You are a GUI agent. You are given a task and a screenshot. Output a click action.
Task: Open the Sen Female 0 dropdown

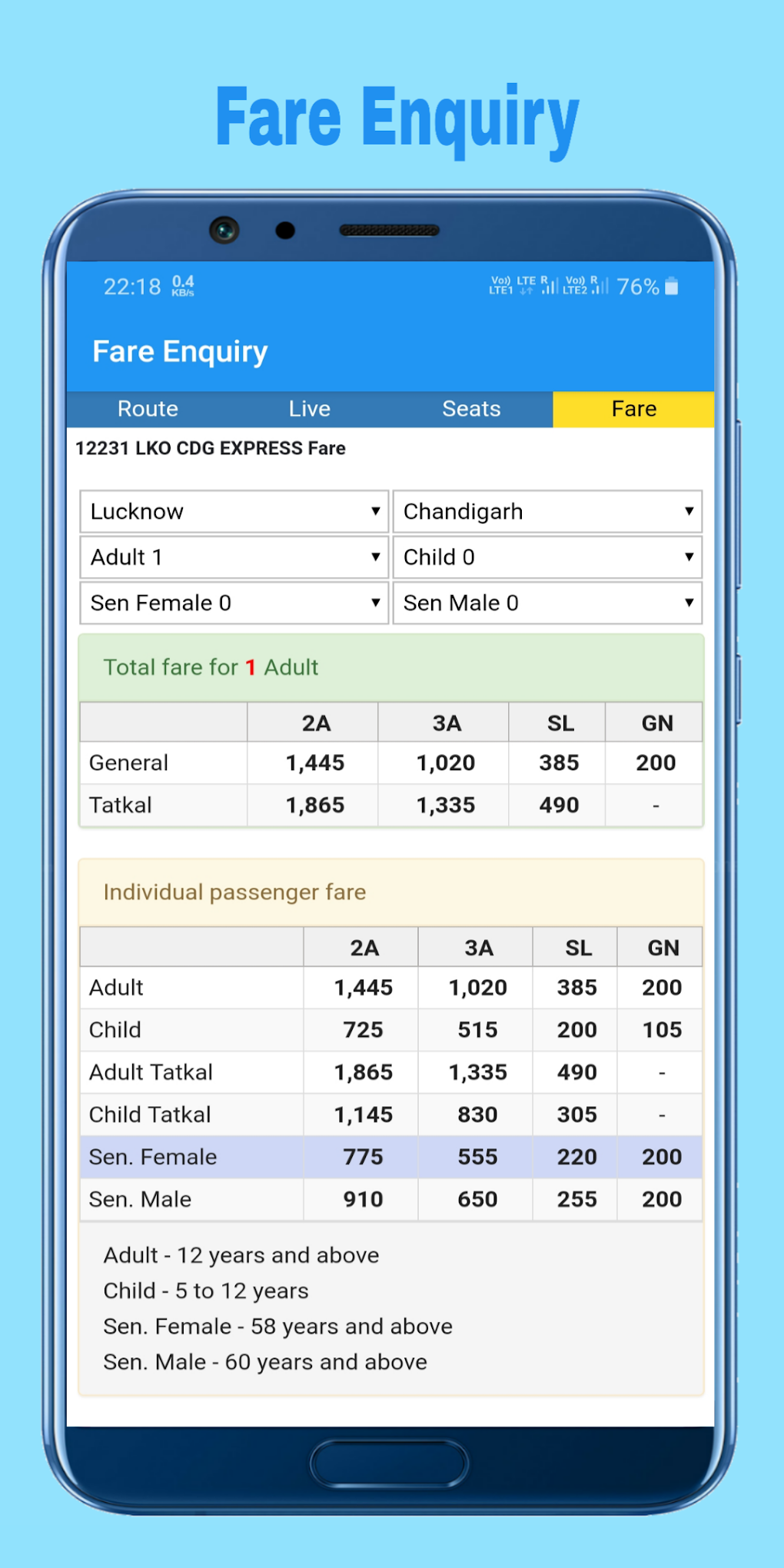(234, 603)
